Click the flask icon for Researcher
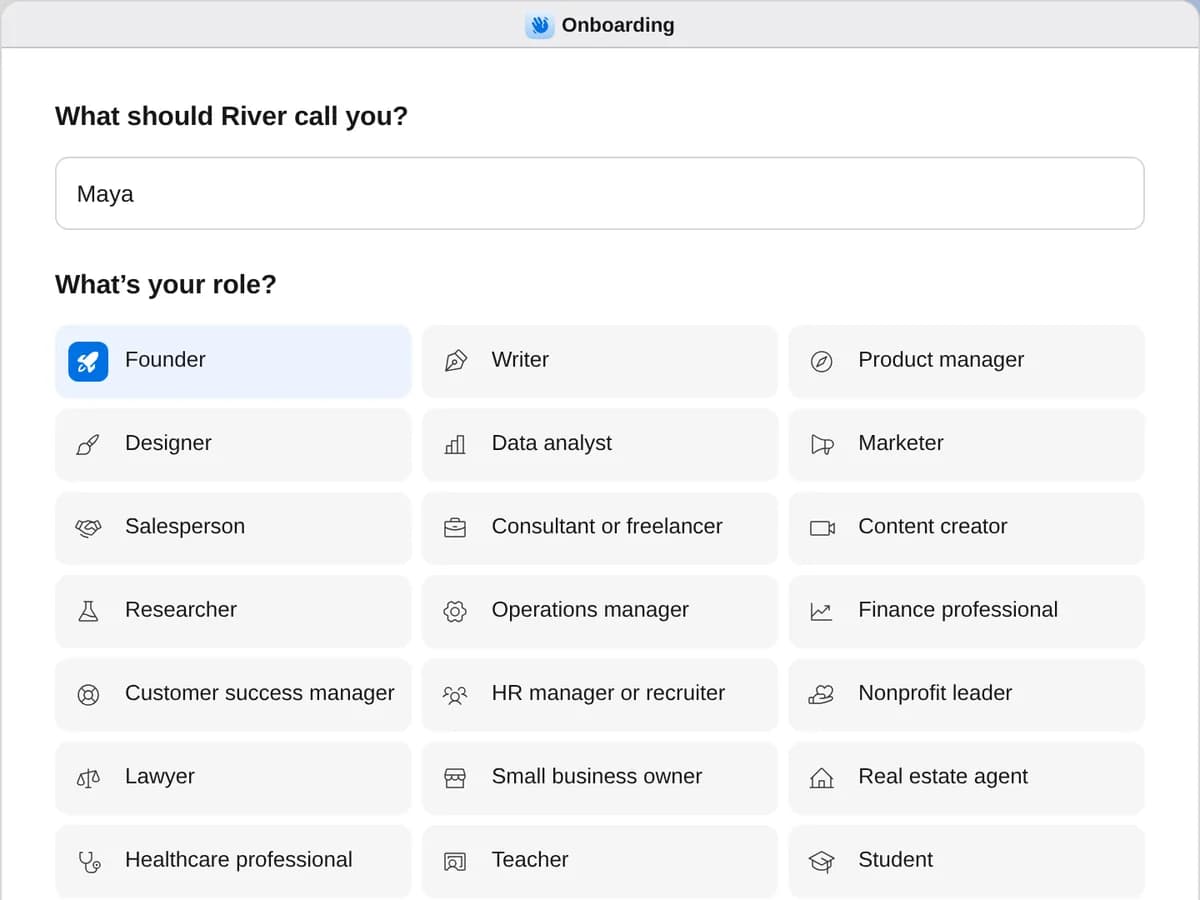This screenshot has height=900, width=1200. [88, 611]
